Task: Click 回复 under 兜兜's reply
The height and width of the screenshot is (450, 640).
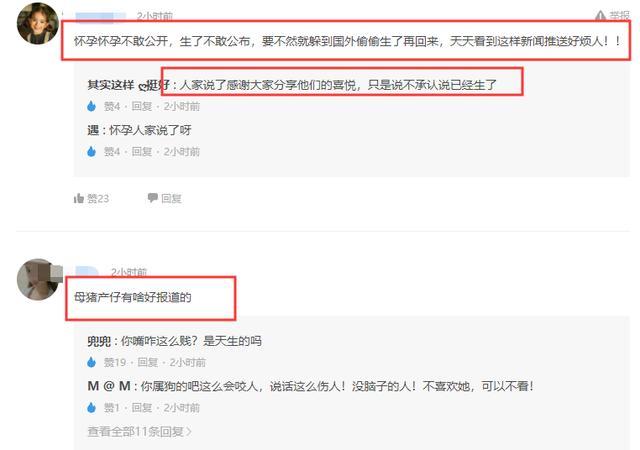Action: tap(147, 362)
